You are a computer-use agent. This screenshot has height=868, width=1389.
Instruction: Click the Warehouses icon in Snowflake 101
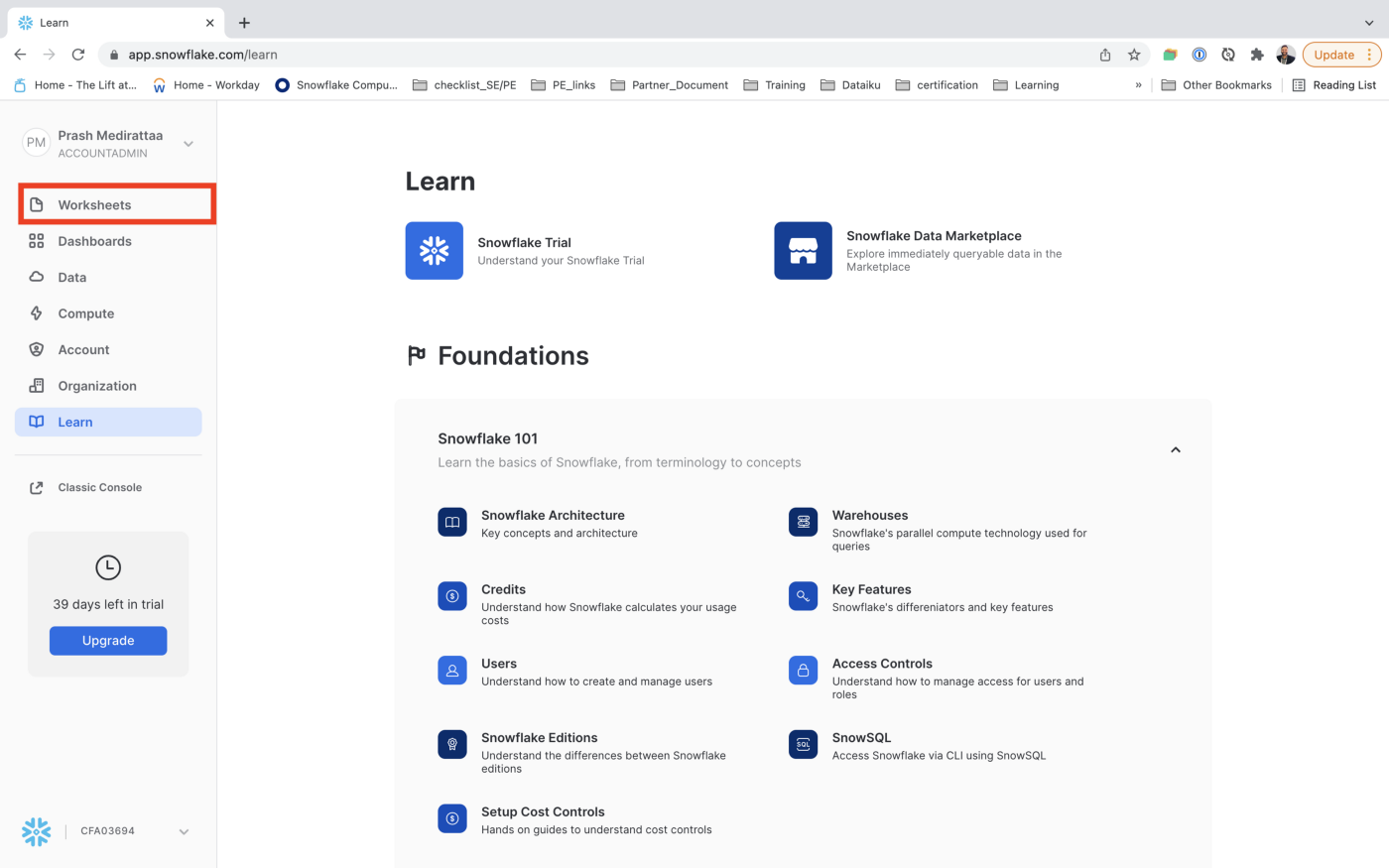coord(803,522)
